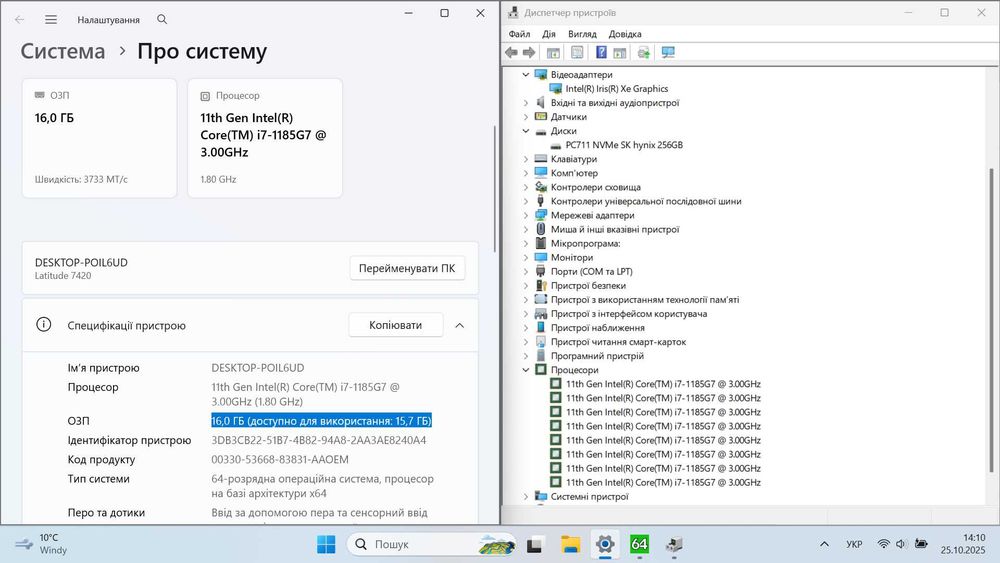Expand the Монітори node
Image resolution: width=1000 pixels, height=563 pixels.
526,258
